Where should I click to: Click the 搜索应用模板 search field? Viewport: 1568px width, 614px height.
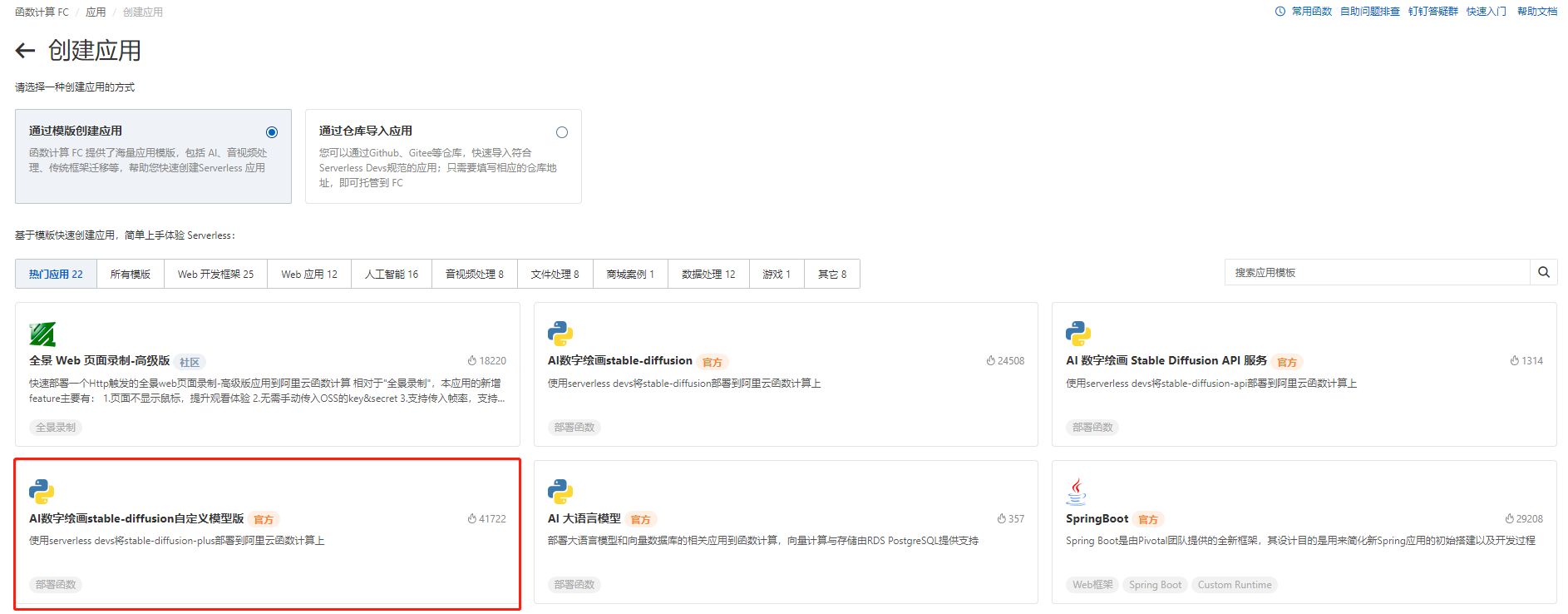(x=1378, y=272)
